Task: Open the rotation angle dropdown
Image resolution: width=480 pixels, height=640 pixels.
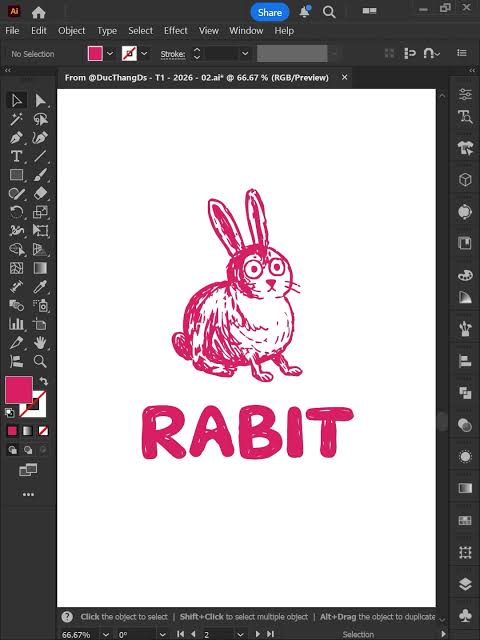Action: pos(162,635)
